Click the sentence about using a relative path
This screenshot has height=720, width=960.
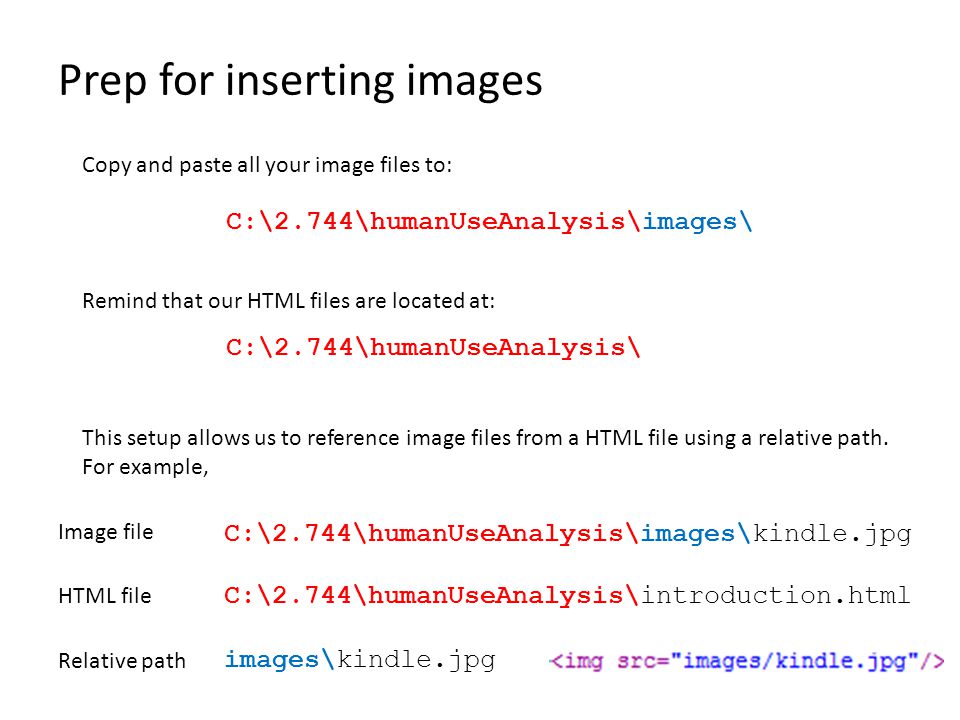tap(485, 438)
